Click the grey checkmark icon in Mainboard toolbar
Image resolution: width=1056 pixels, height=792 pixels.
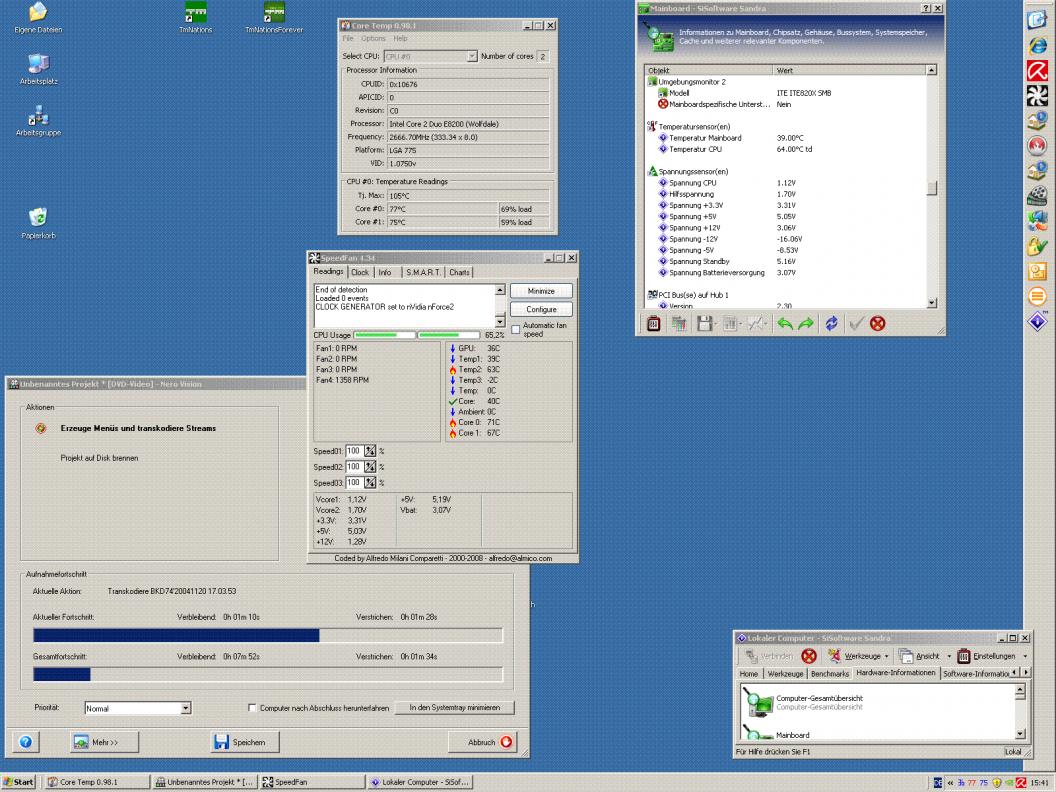[856, 324]
